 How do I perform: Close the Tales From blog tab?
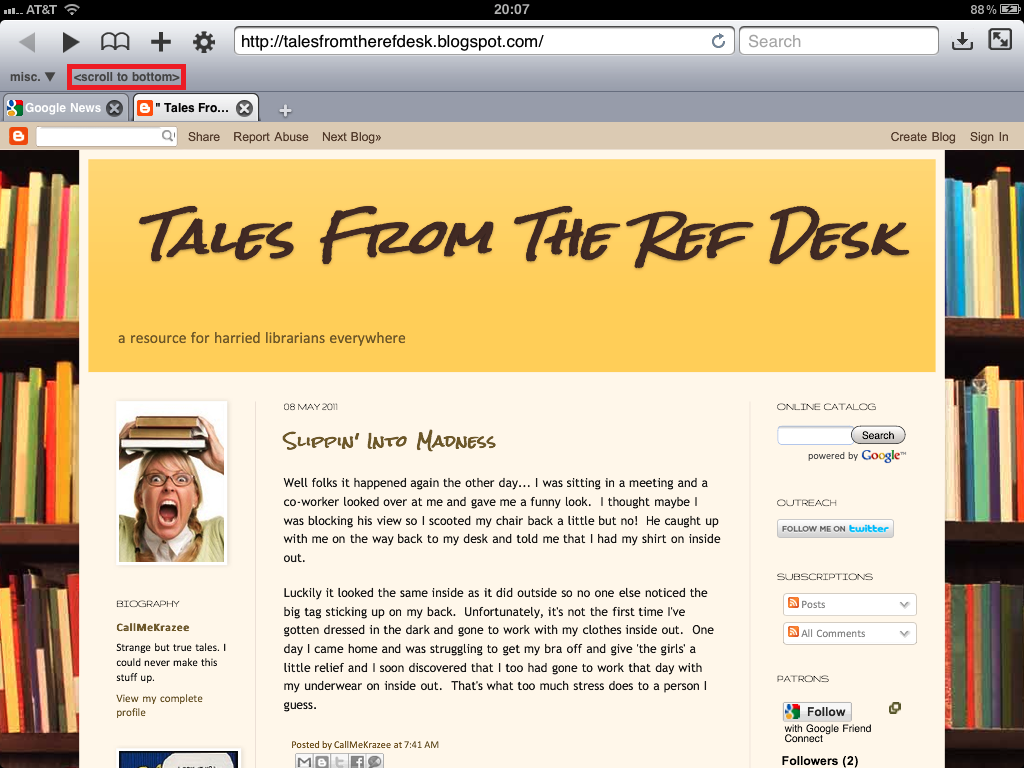tap(244, 108)
